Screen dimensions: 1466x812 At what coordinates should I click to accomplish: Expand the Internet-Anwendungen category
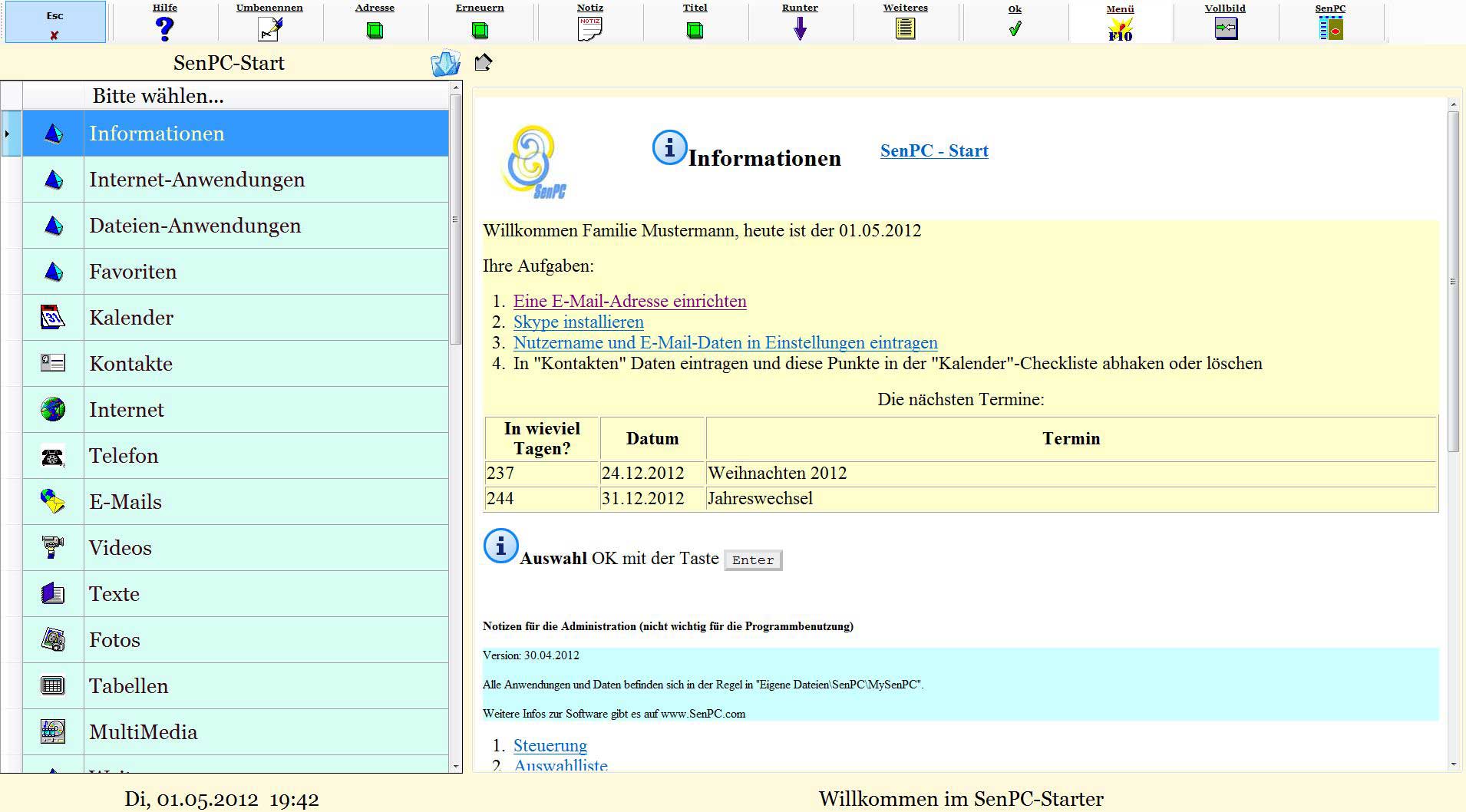[196, 180]
